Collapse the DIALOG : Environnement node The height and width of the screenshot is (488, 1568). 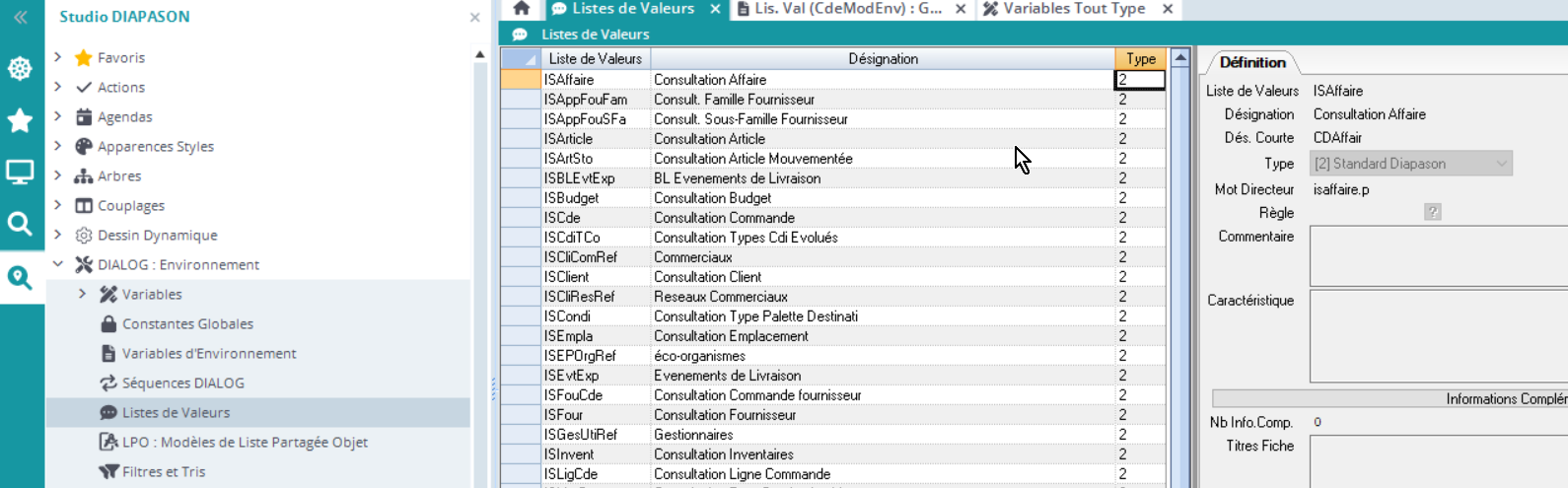click(x=58, y=264)
